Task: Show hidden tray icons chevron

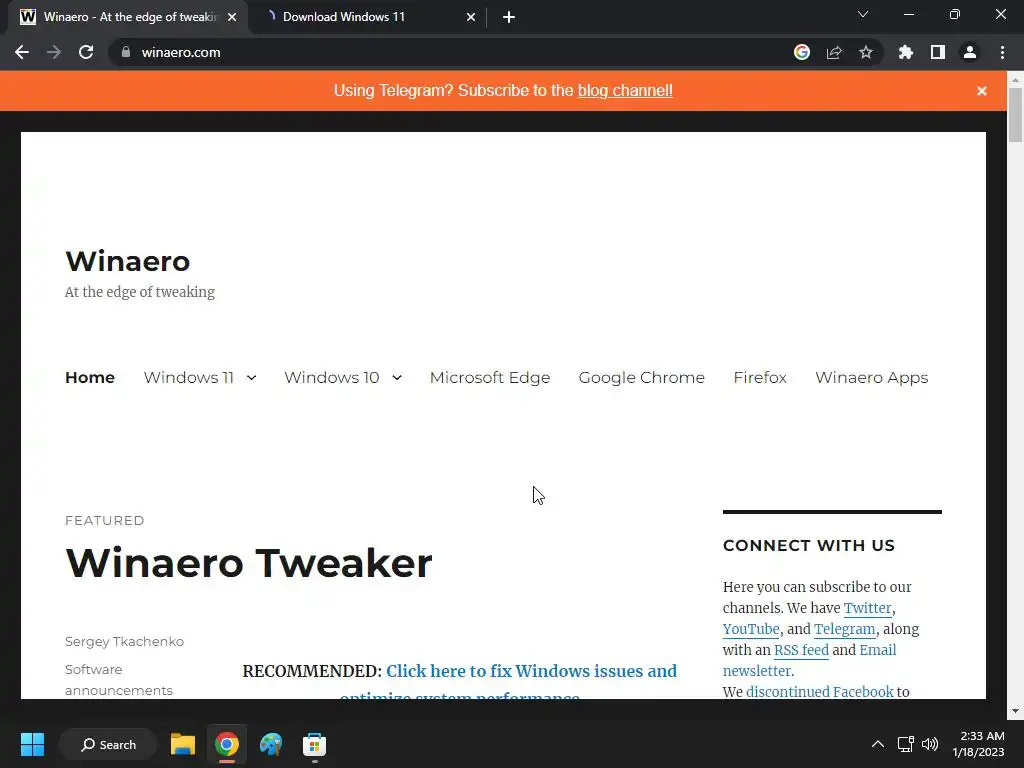Action: click(x=878, y=744)
